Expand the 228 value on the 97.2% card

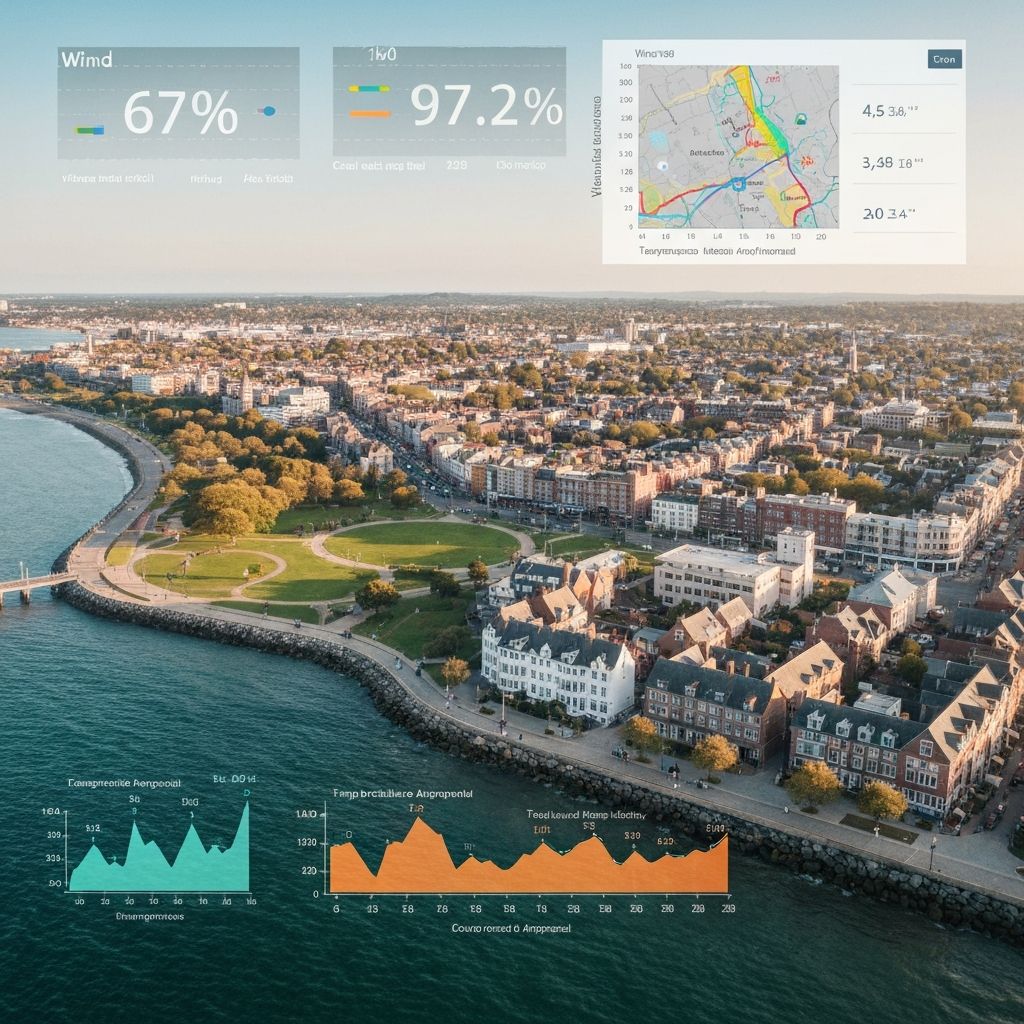pyautogui.click(x=457, y=164)
